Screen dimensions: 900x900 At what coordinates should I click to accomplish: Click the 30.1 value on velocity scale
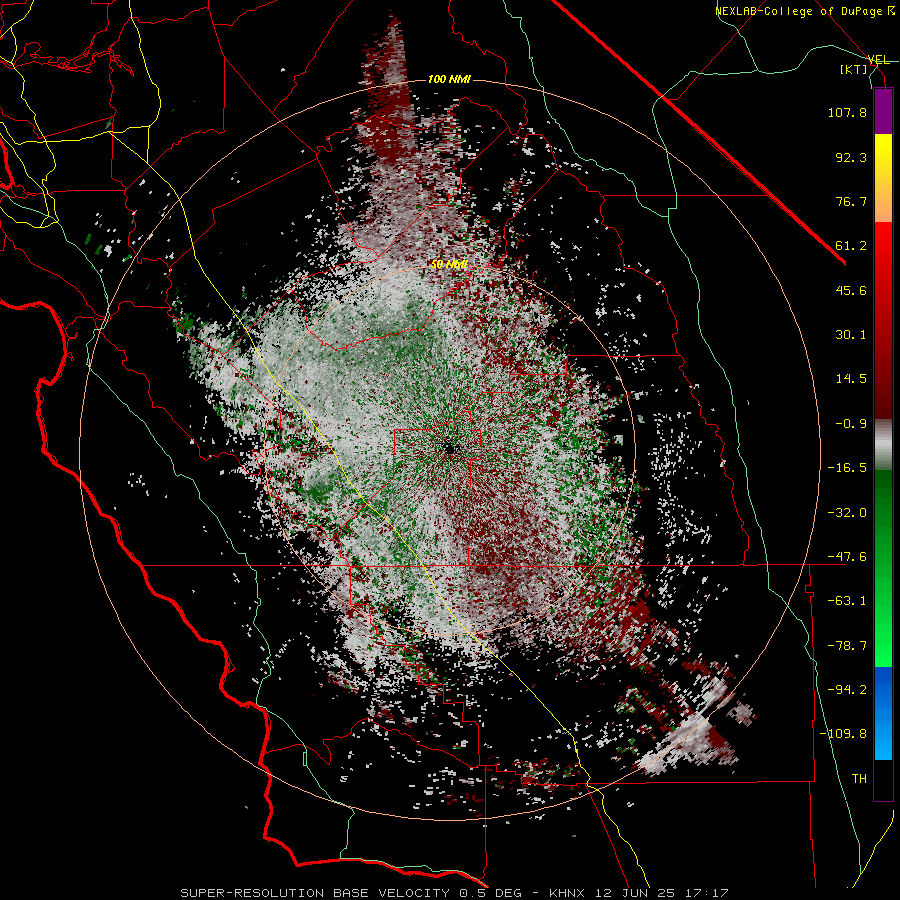[x=851, y=335]
